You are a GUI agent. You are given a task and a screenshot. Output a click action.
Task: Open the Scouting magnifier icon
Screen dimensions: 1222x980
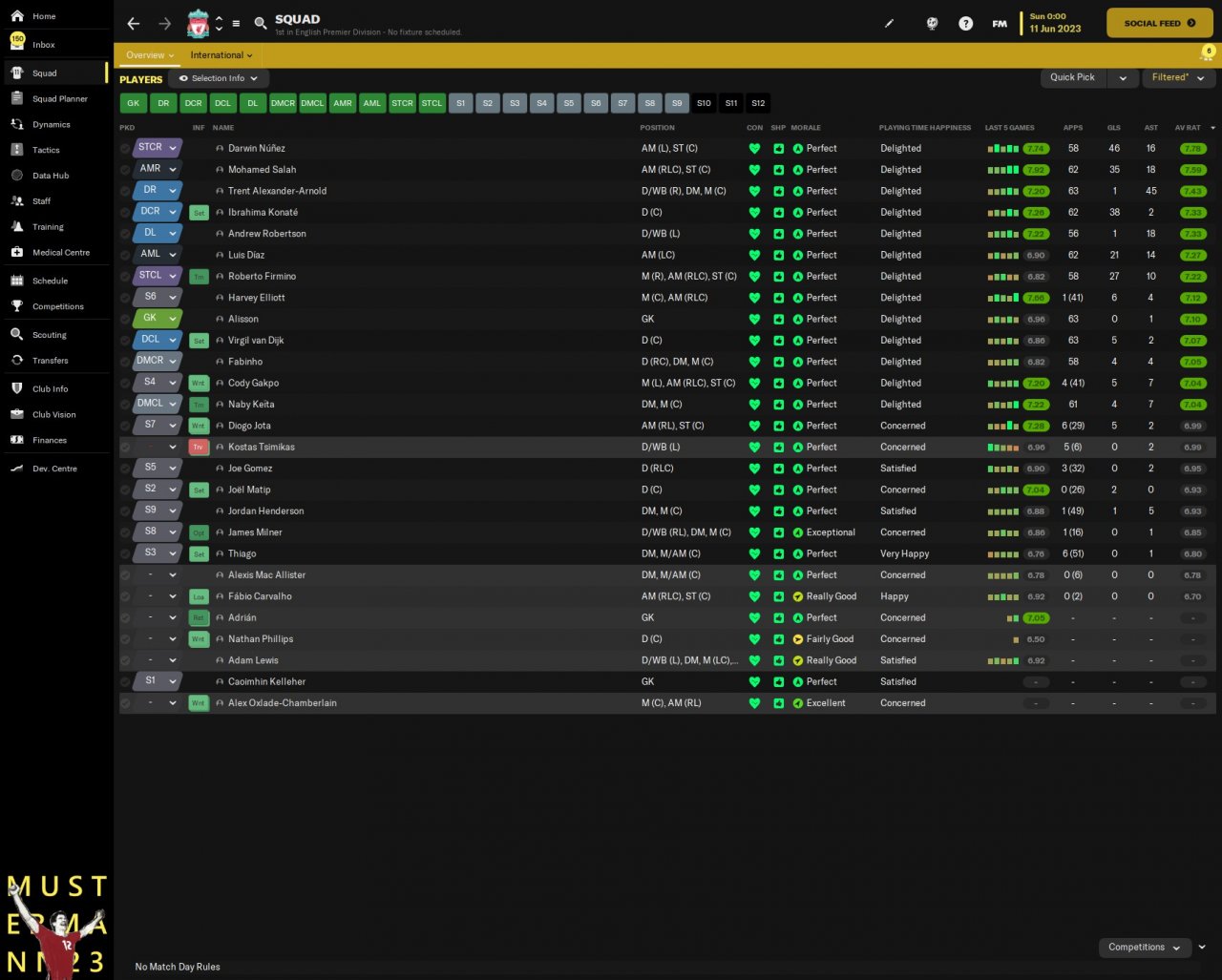pyautogui.click(x=17, y=335)
